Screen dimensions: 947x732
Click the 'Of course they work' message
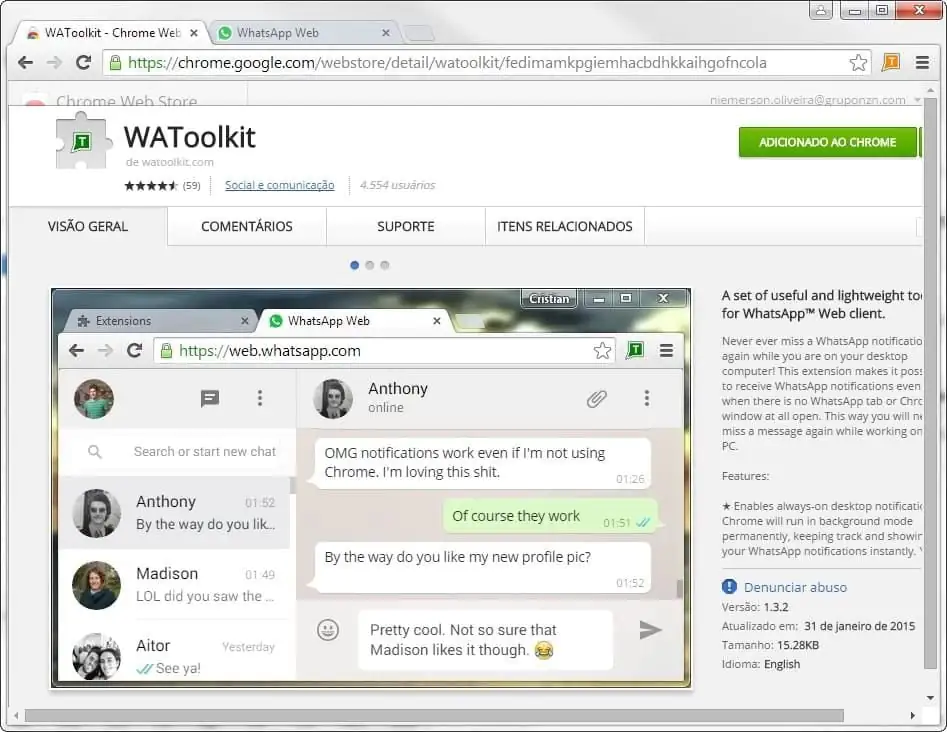(x=550, y=516)
